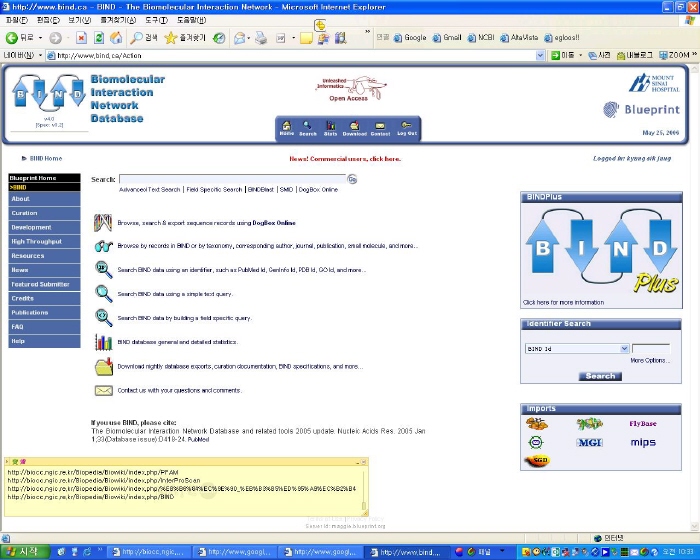The height and width of the screenshot is (560, 700).
Task: Open the Advanced Text Search link
Action: click(x=150, y=189)
